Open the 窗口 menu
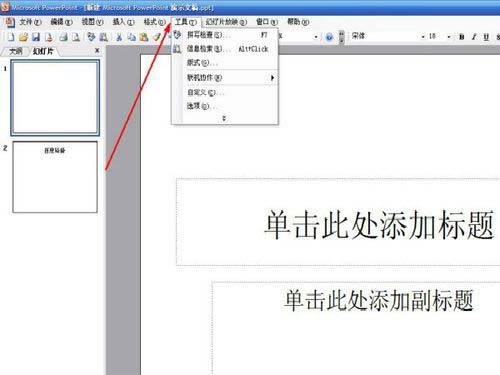This screenshot has height=375, width=500. click(x=267, y=22)
